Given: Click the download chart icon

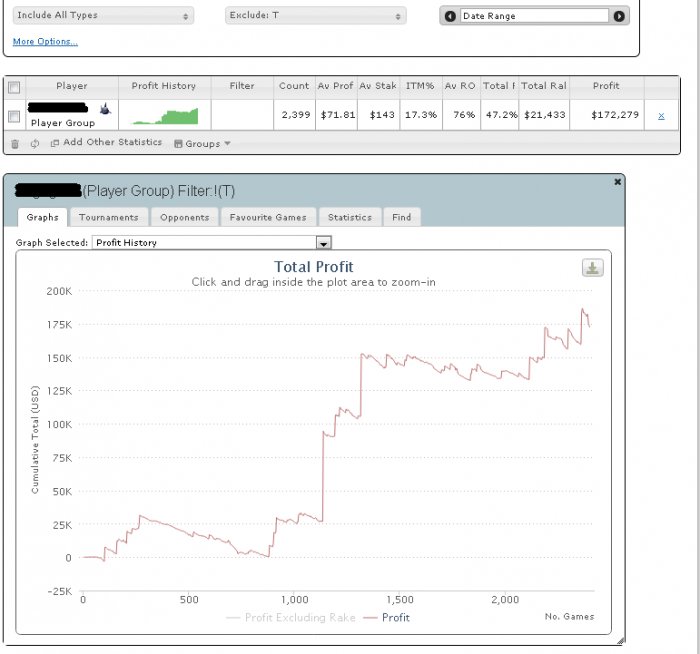Looking at the screenshot, I should [592, 268].
